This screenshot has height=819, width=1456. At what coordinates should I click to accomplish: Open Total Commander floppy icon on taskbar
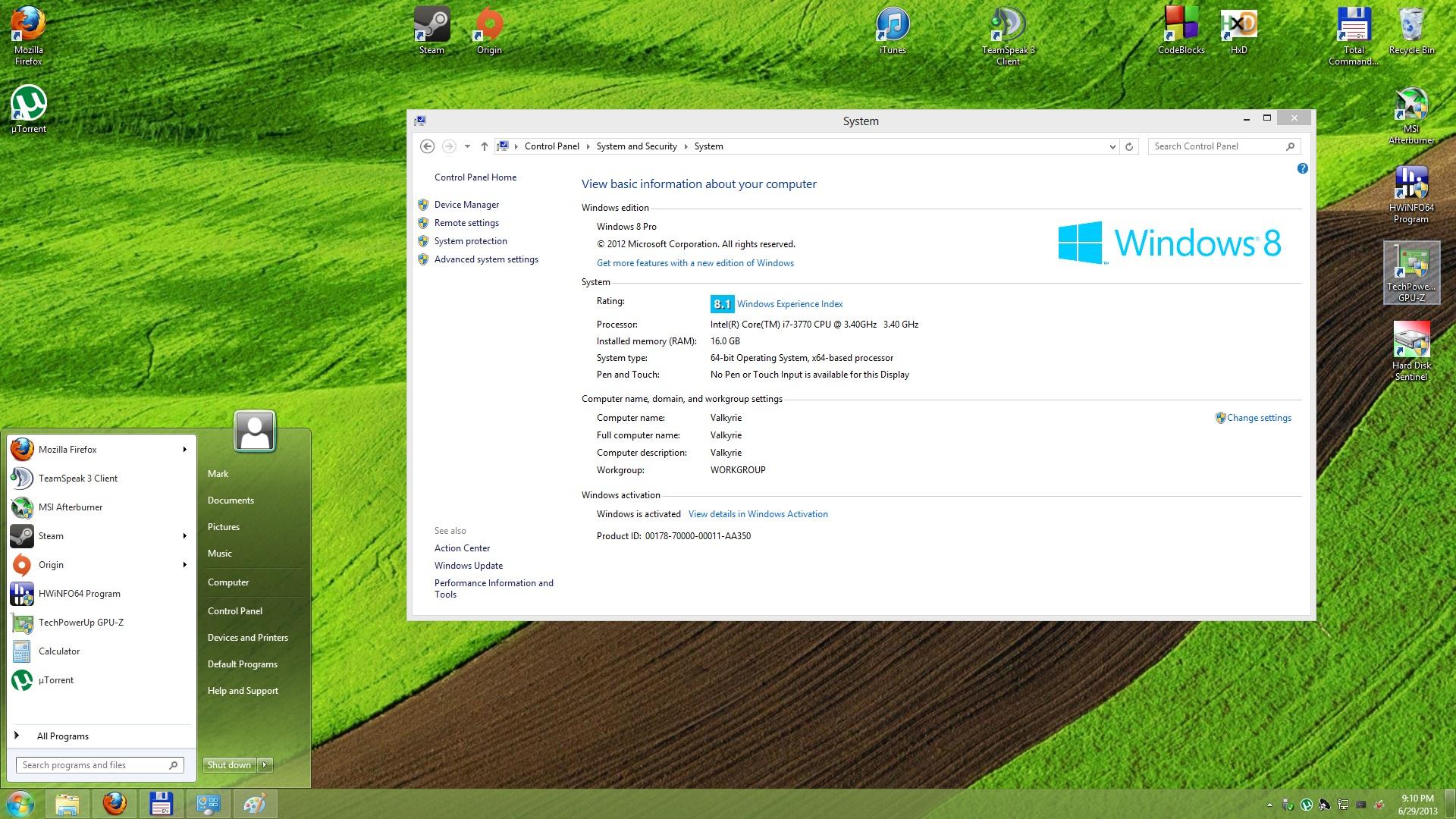point(162,804)
